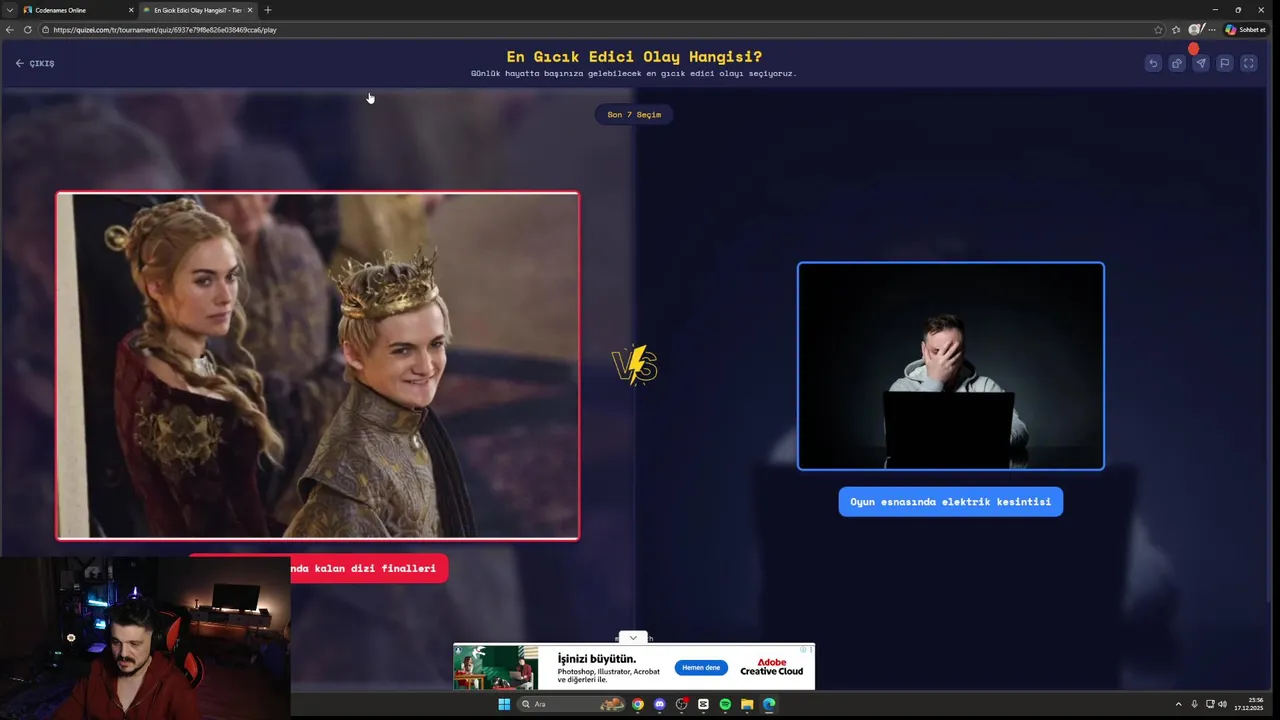Screen dimensions: 1280x720
Task: Open the browser three-dots menu
Action: pyautogui.click(x=1212, y=30)
